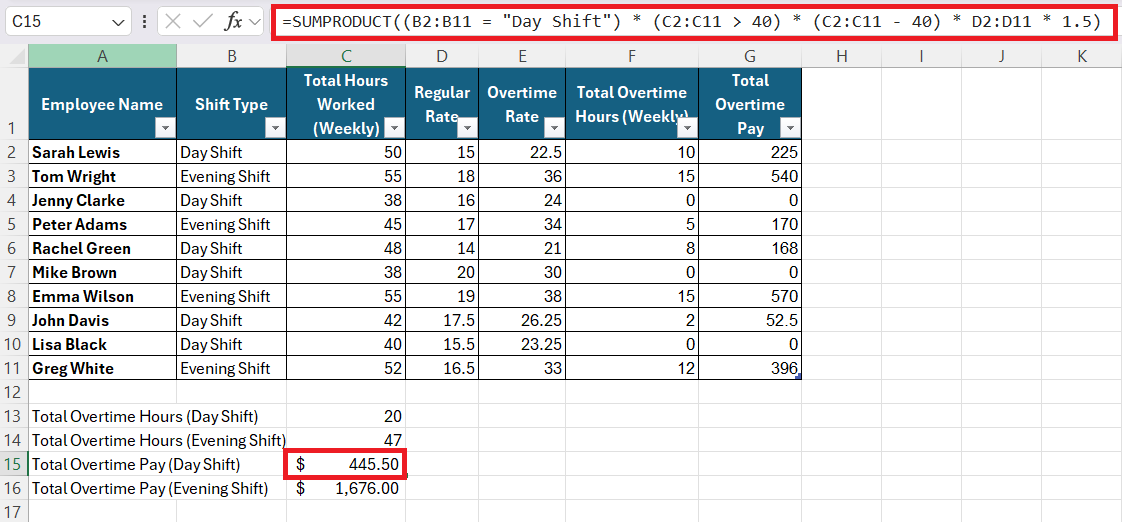Click 16.5 regular rate for Greg White

click(442, 368)
